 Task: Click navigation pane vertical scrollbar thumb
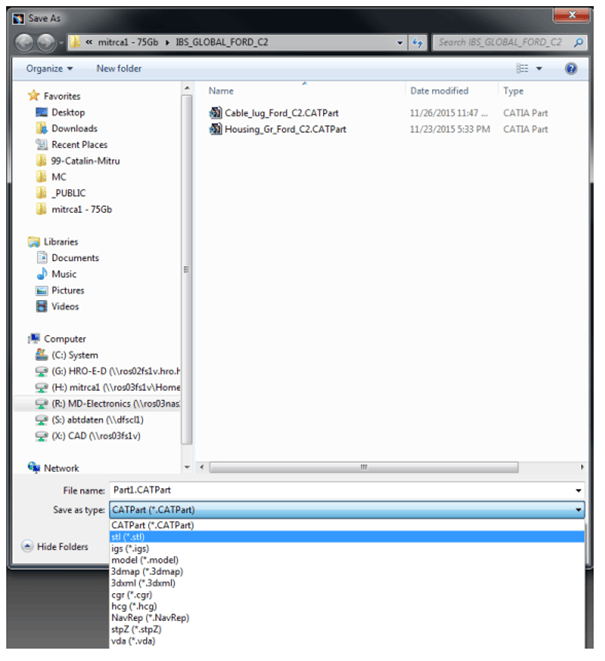coord(187,269)
